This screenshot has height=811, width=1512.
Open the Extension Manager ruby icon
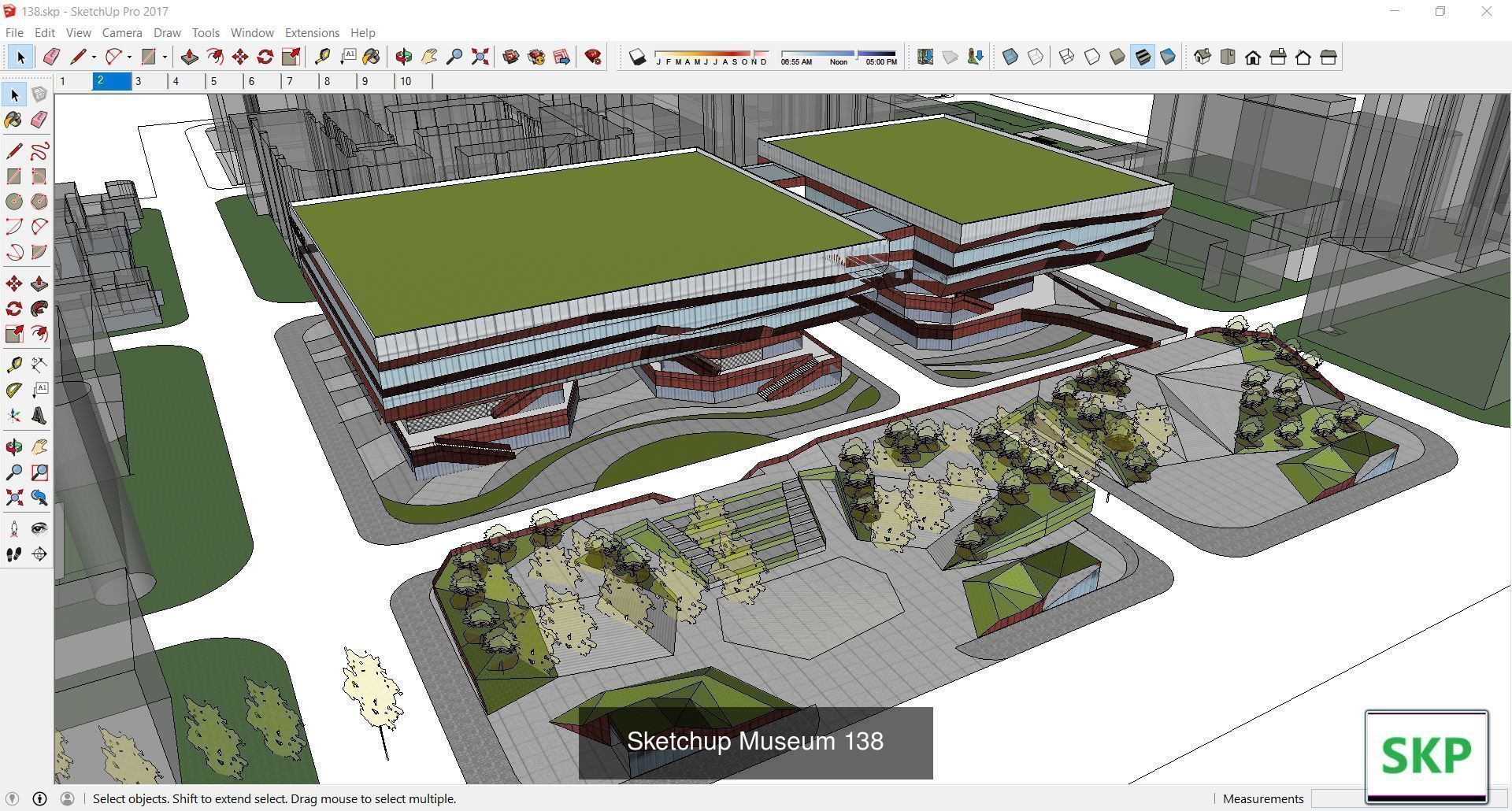point(593,57)
